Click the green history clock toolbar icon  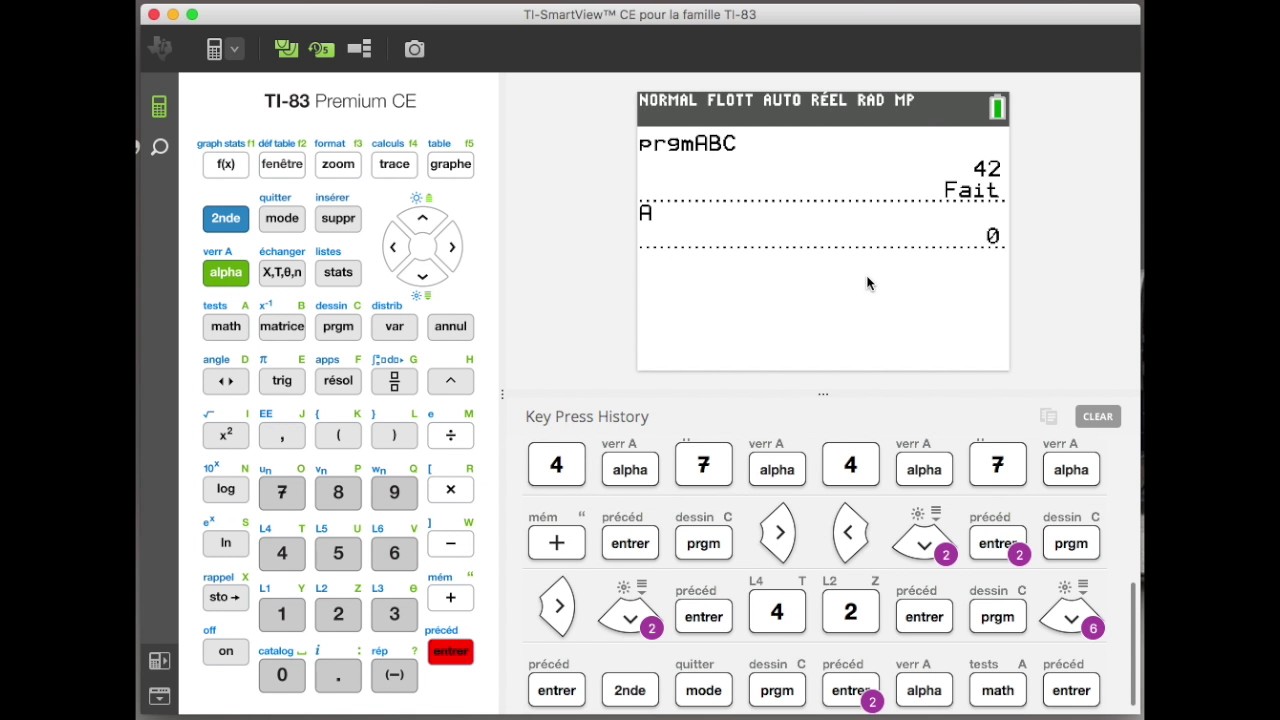[321, 48]
